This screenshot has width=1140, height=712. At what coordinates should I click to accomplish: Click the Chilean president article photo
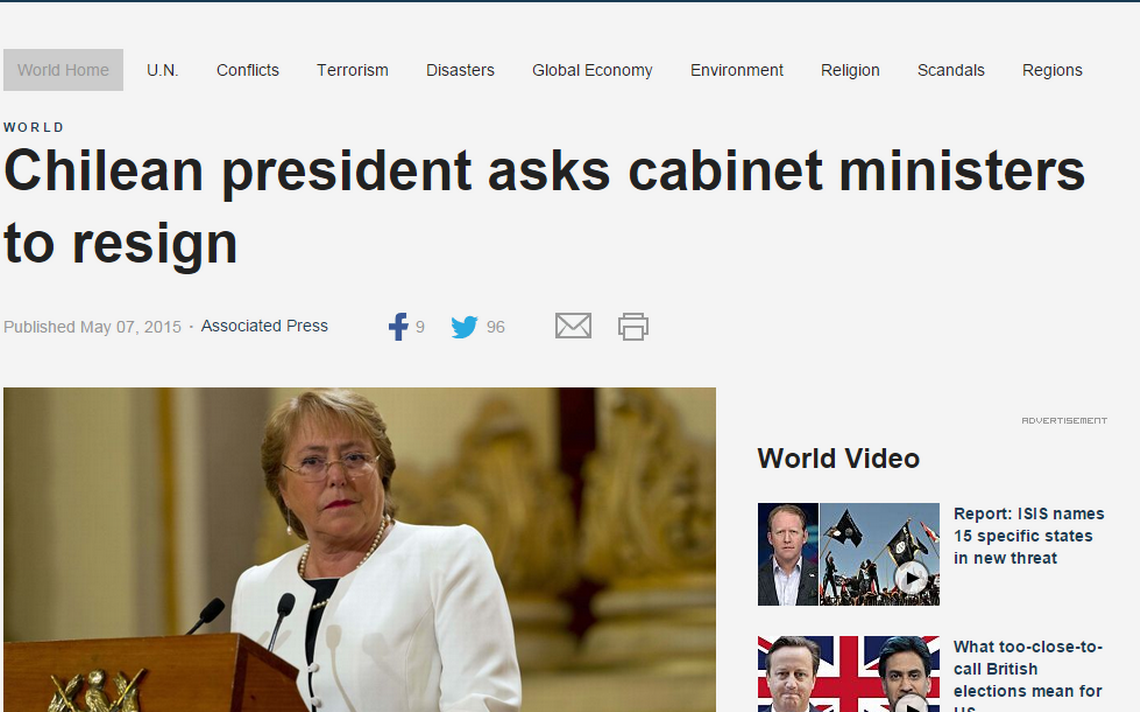coord(359,550)
